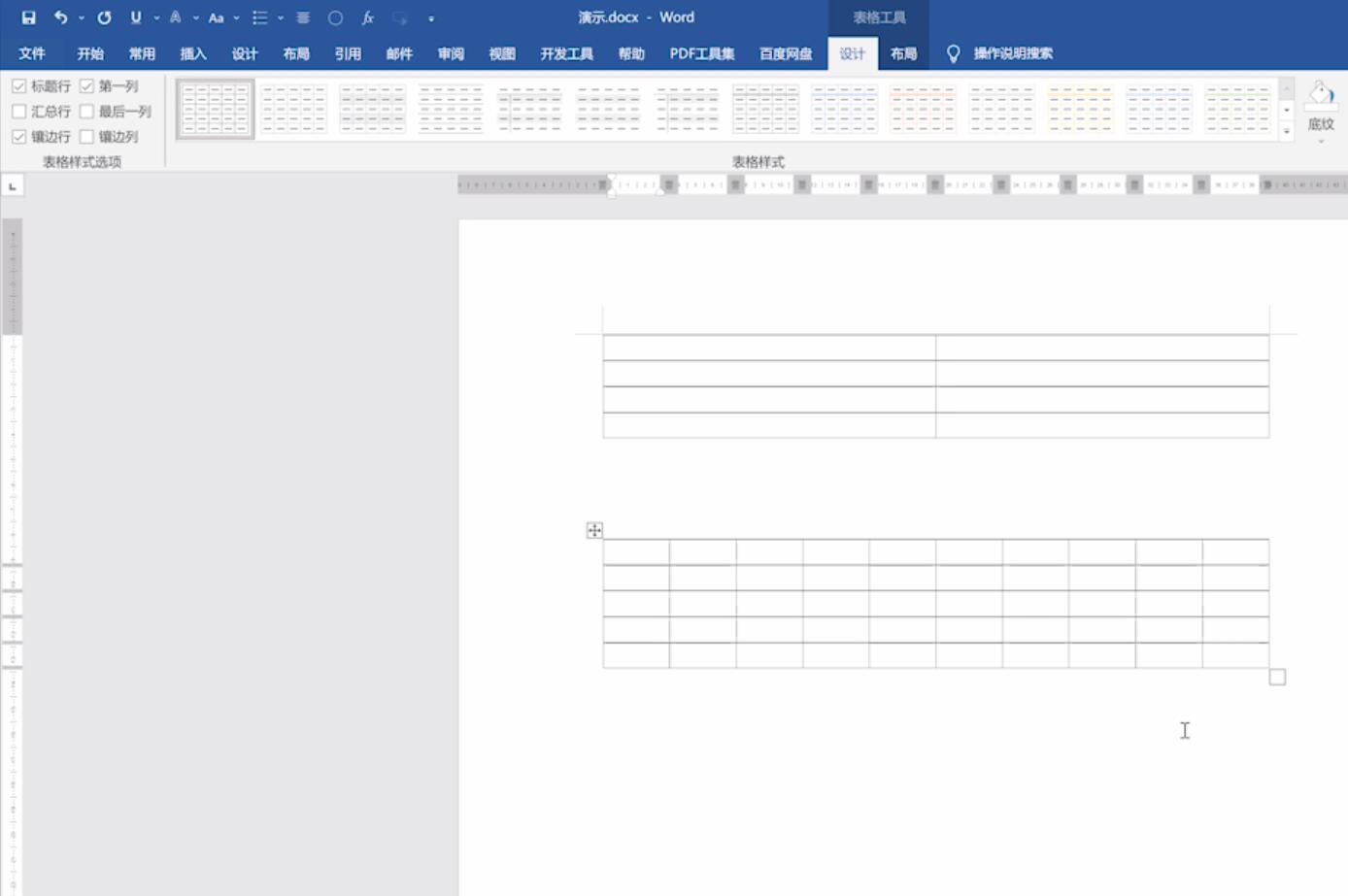Click the lower table's resize handle
This screenshot has width=1348, height=896.
1277,677
